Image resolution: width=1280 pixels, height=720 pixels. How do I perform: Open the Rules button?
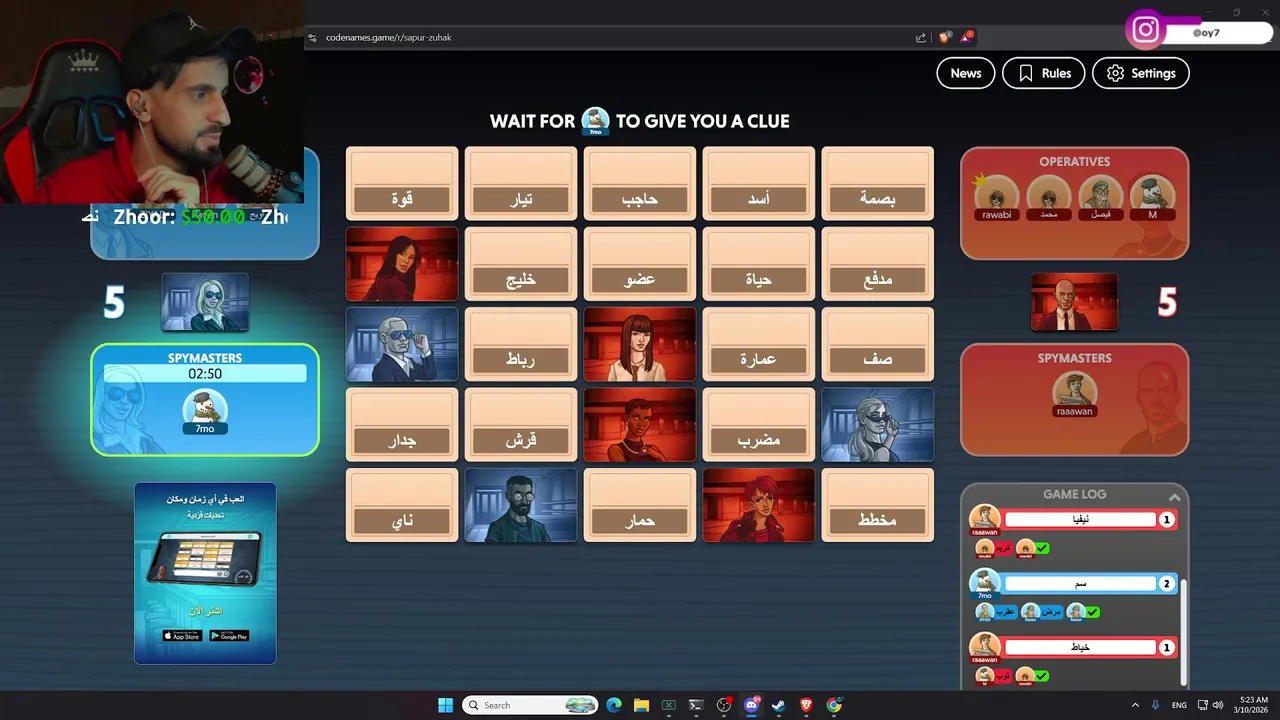pyautogui.click(x=1043, y=73)
